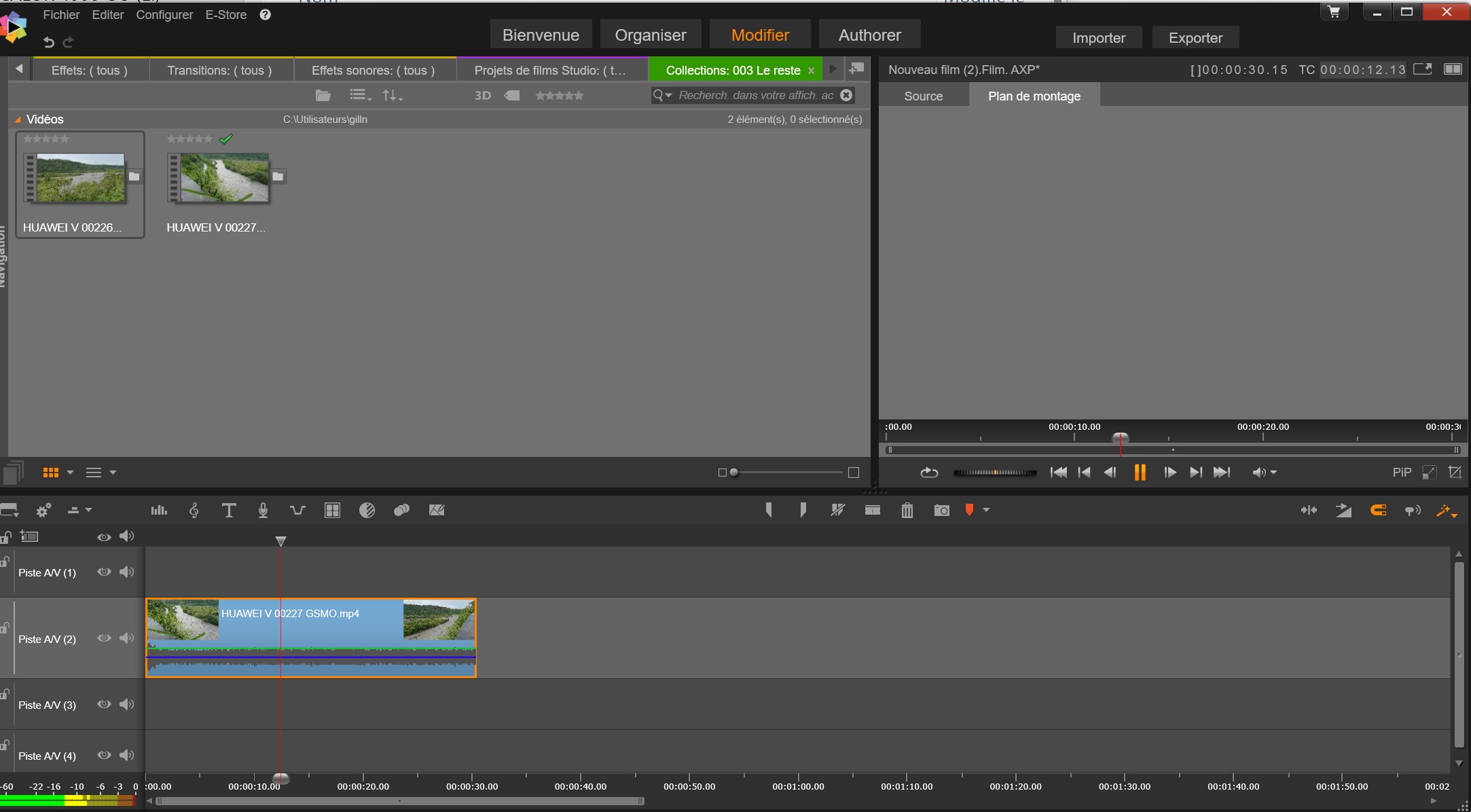Viewport: 1471px width, 812px height.
Task: Click the Exporter button
Action: coord(1195,38)
